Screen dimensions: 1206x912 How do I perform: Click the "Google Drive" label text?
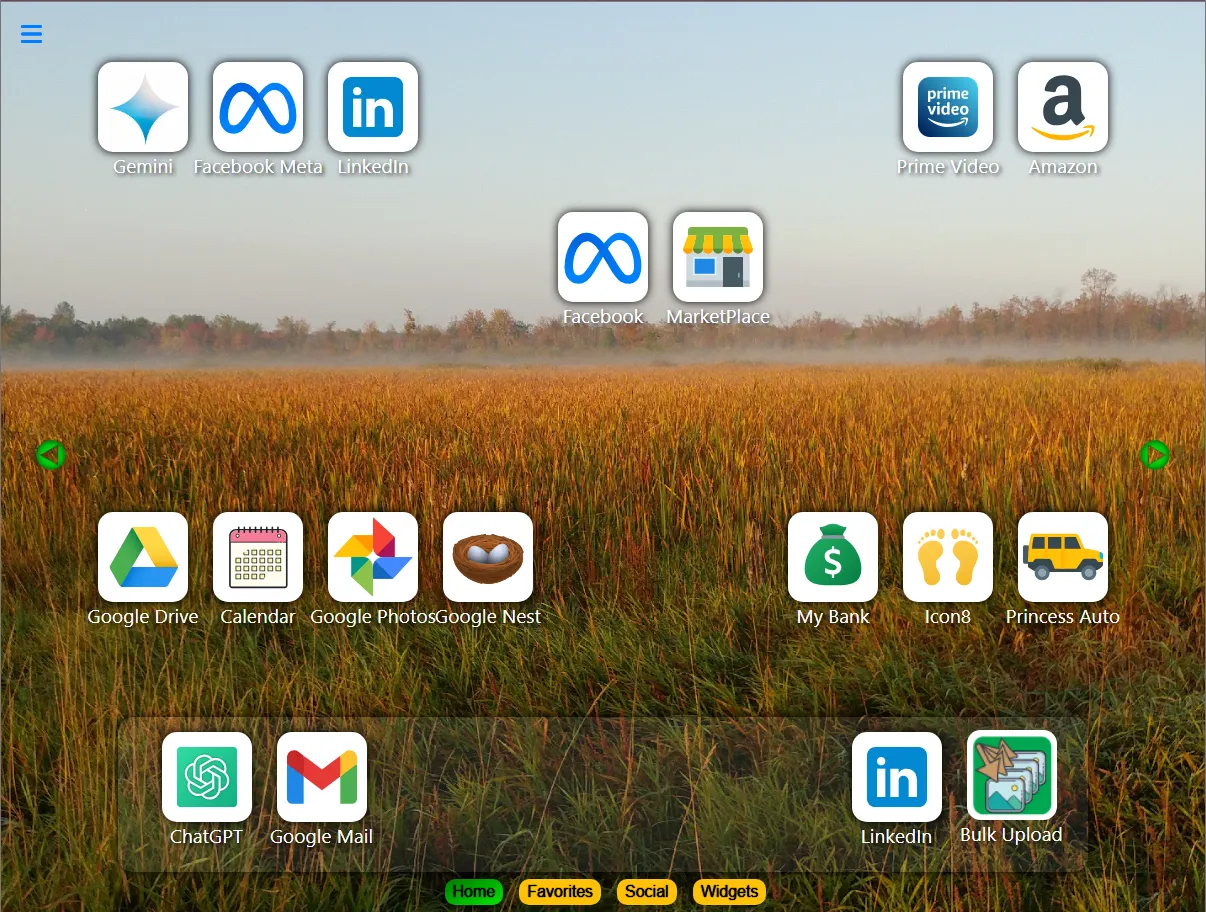click(x=143, y=617)
